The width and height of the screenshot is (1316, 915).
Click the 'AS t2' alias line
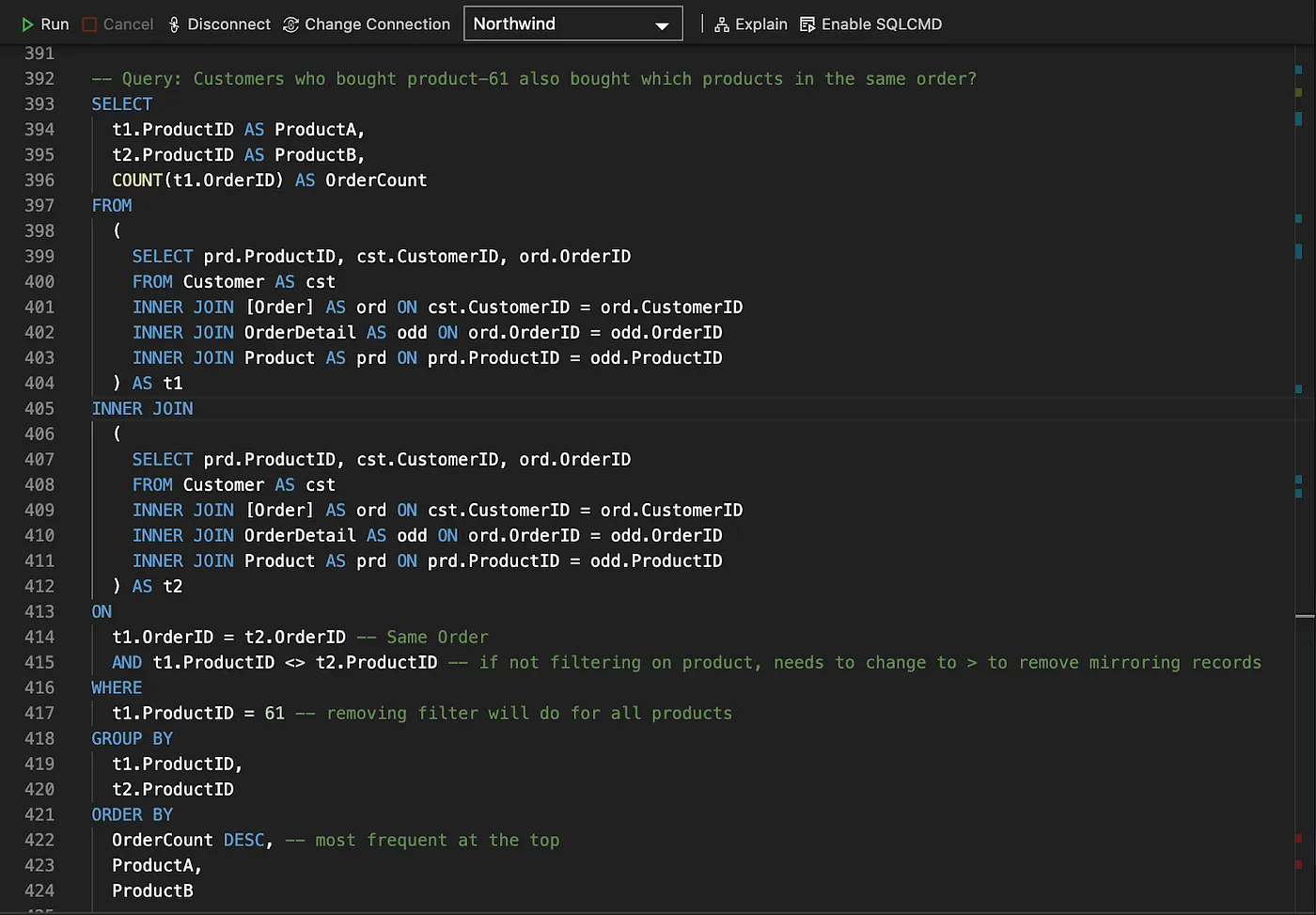[148, 587]
